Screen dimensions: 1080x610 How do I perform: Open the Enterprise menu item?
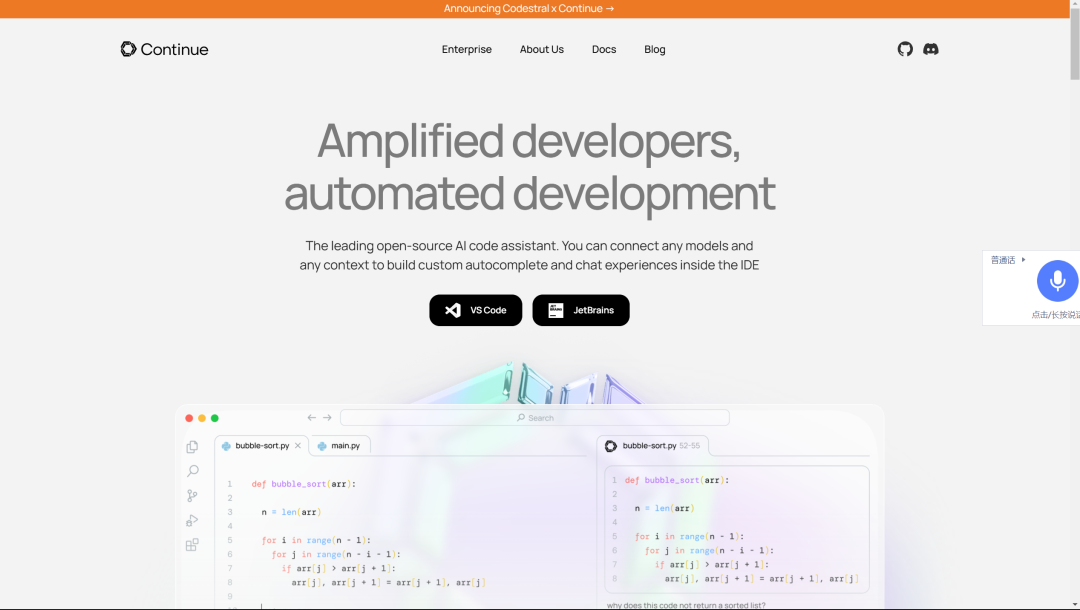pyautogui.click(x=467, y=49)
